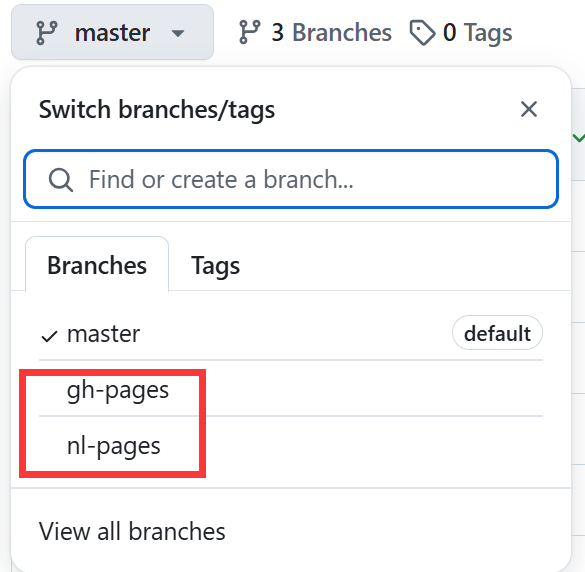Click the tag icon beside 0 Tags
The image size is (585, 572).
point(422,33)
